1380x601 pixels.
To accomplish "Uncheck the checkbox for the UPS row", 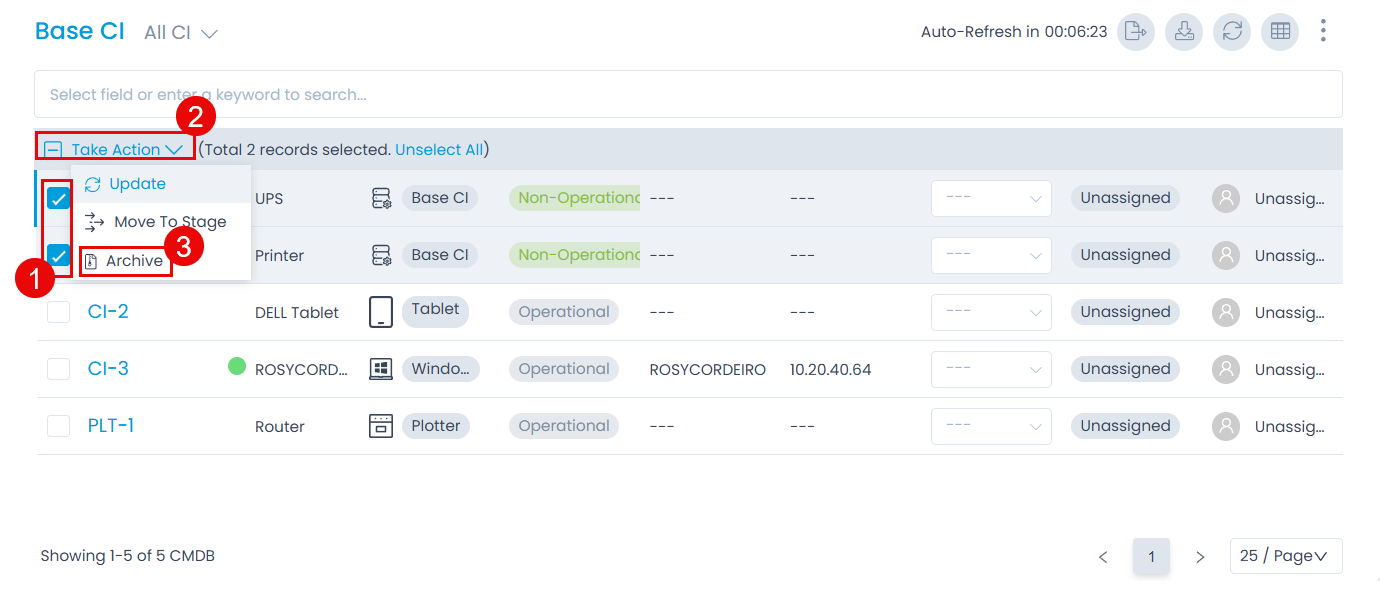I will pyautogui.click(x=59, y=198).
